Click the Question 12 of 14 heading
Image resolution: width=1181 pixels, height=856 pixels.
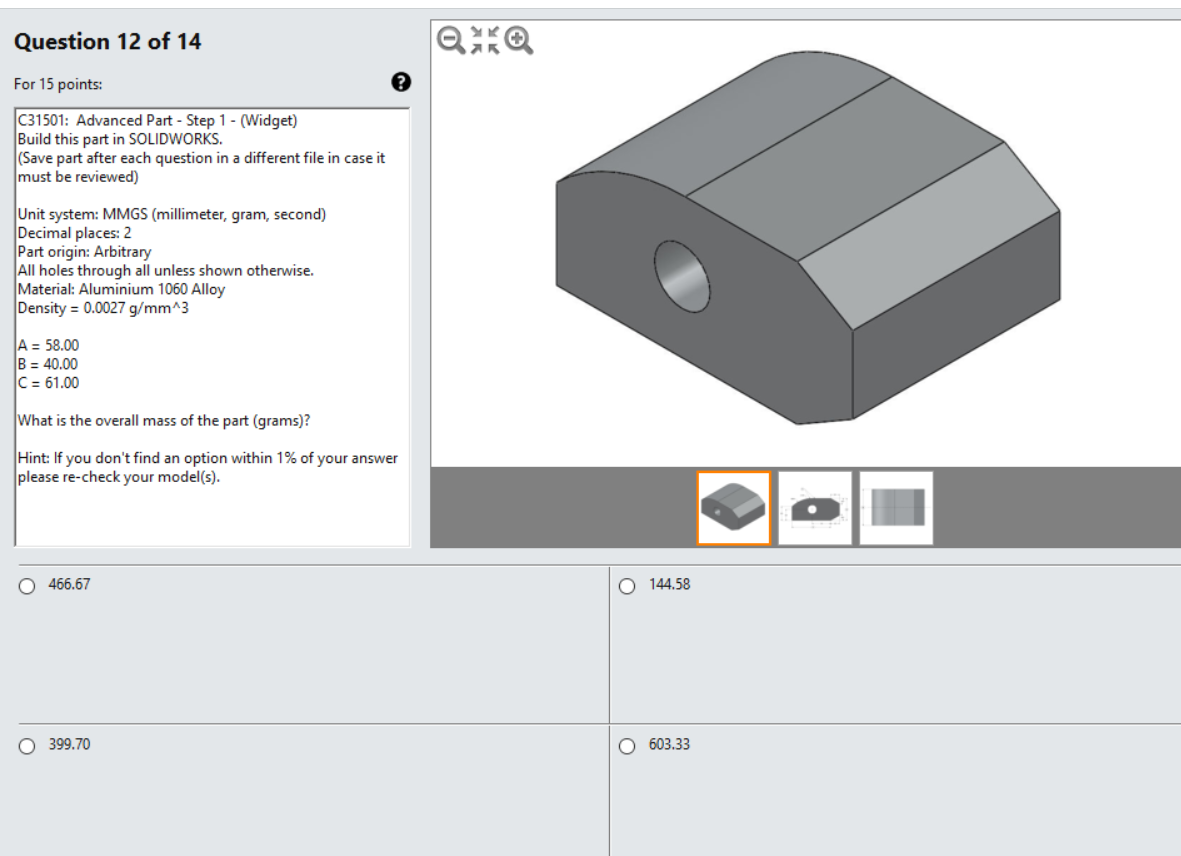tap(108, 41)
